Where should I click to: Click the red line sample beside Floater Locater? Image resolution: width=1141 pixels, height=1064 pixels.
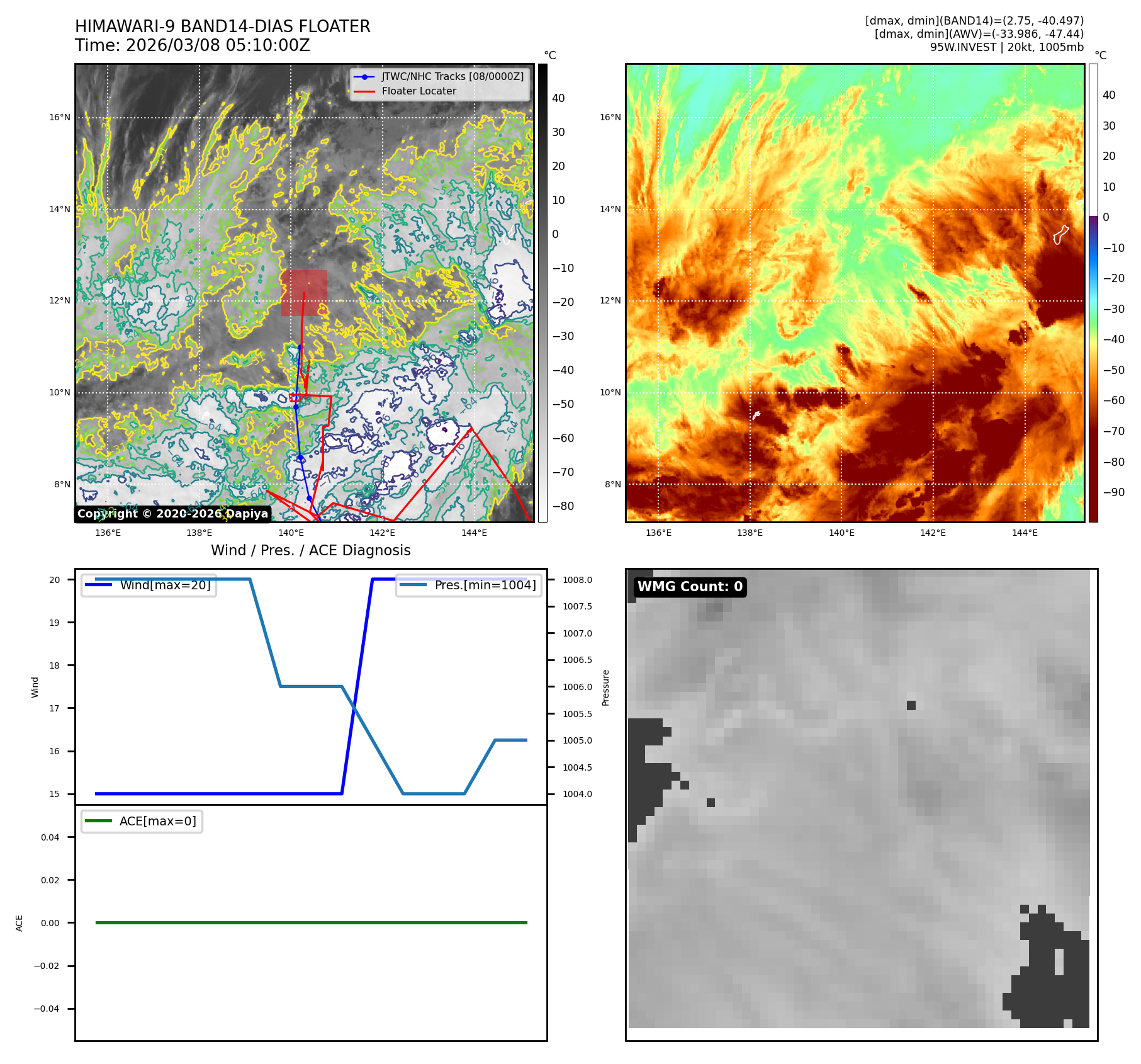(x=364, y=91)
